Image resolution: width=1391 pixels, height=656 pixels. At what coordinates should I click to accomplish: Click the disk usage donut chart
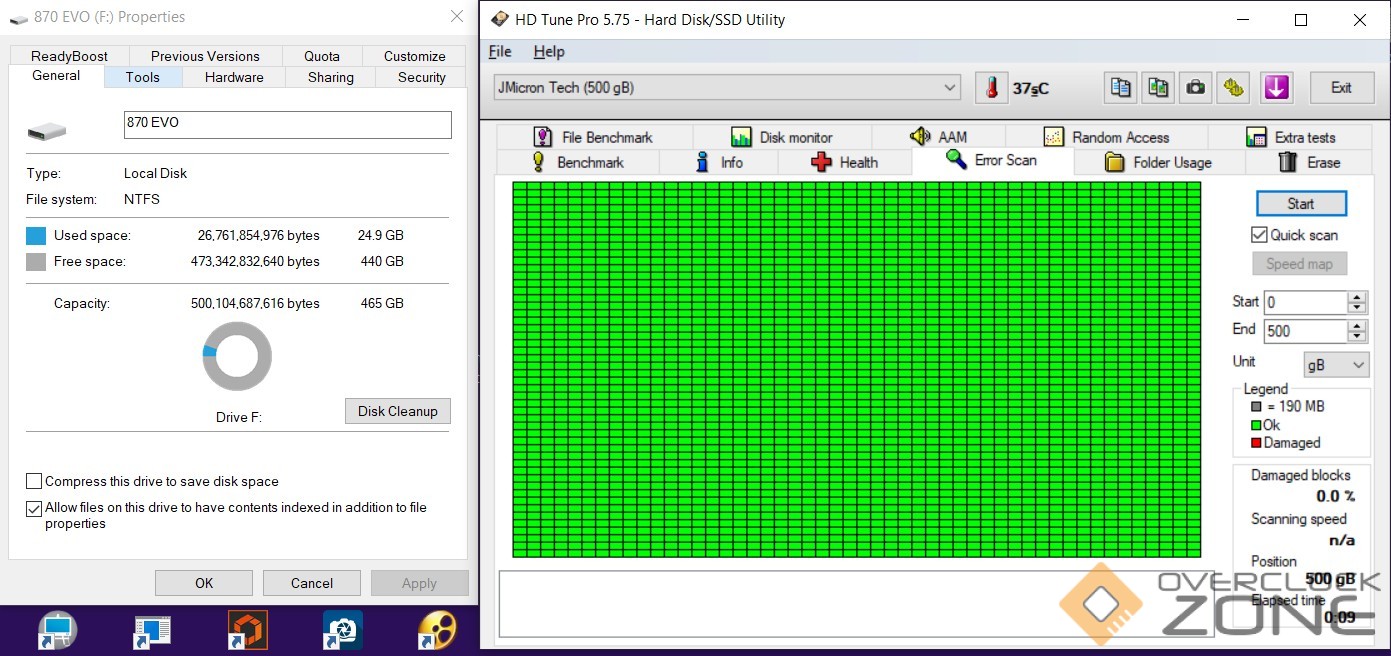click(237, 356)
